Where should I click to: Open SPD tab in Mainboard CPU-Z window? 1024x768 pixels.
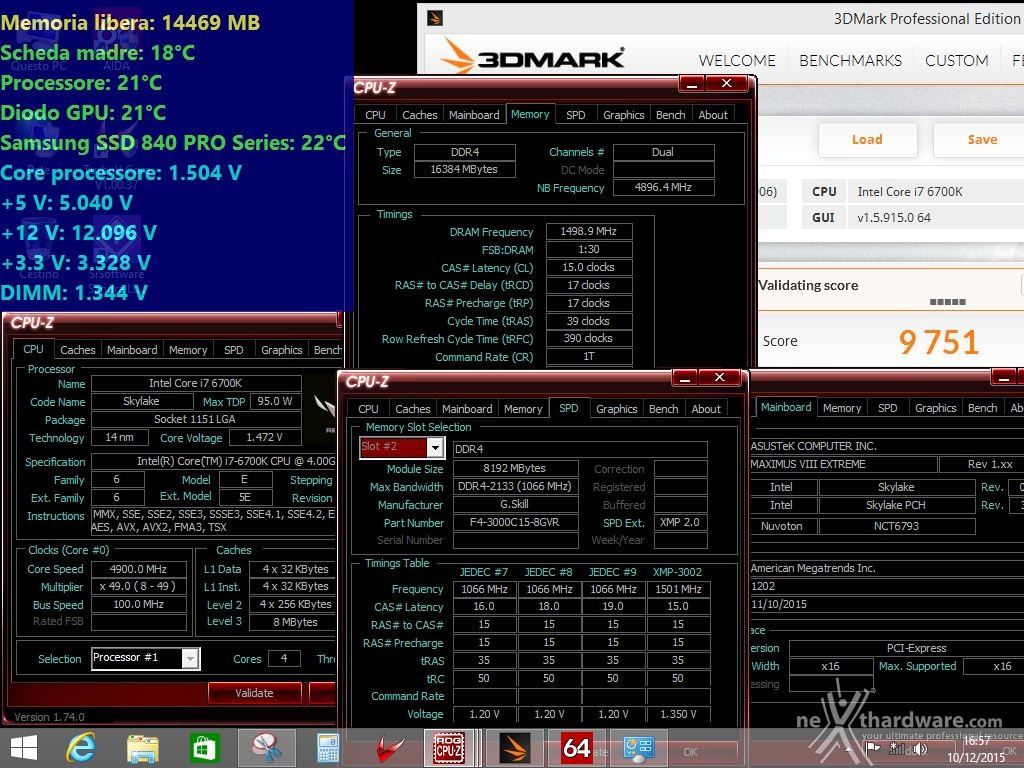coord(888,408)
